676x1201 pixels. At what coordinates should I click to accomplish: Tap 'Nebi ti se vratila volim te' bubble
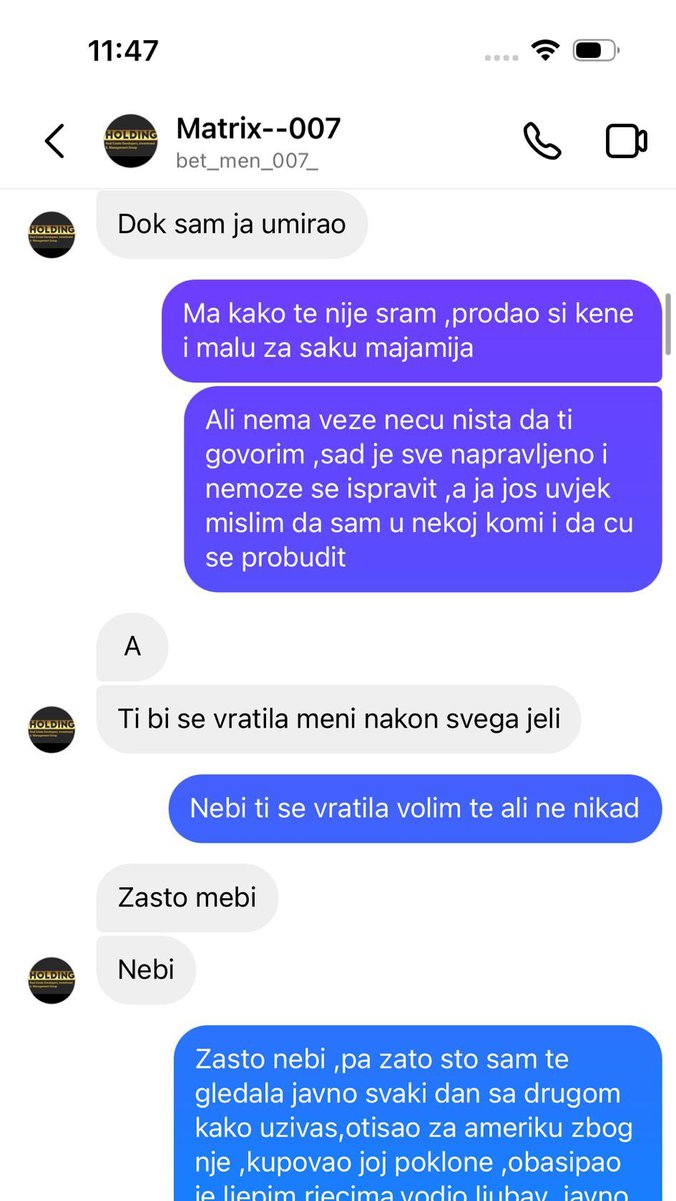414,808
